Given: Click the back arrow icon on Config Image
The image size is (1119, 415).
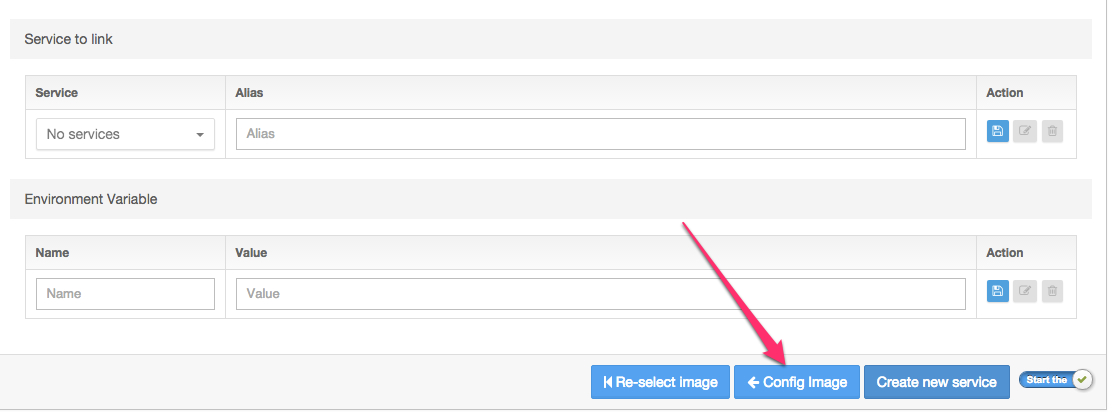Looking at the screenshot, I should click(x=753, y=382).
